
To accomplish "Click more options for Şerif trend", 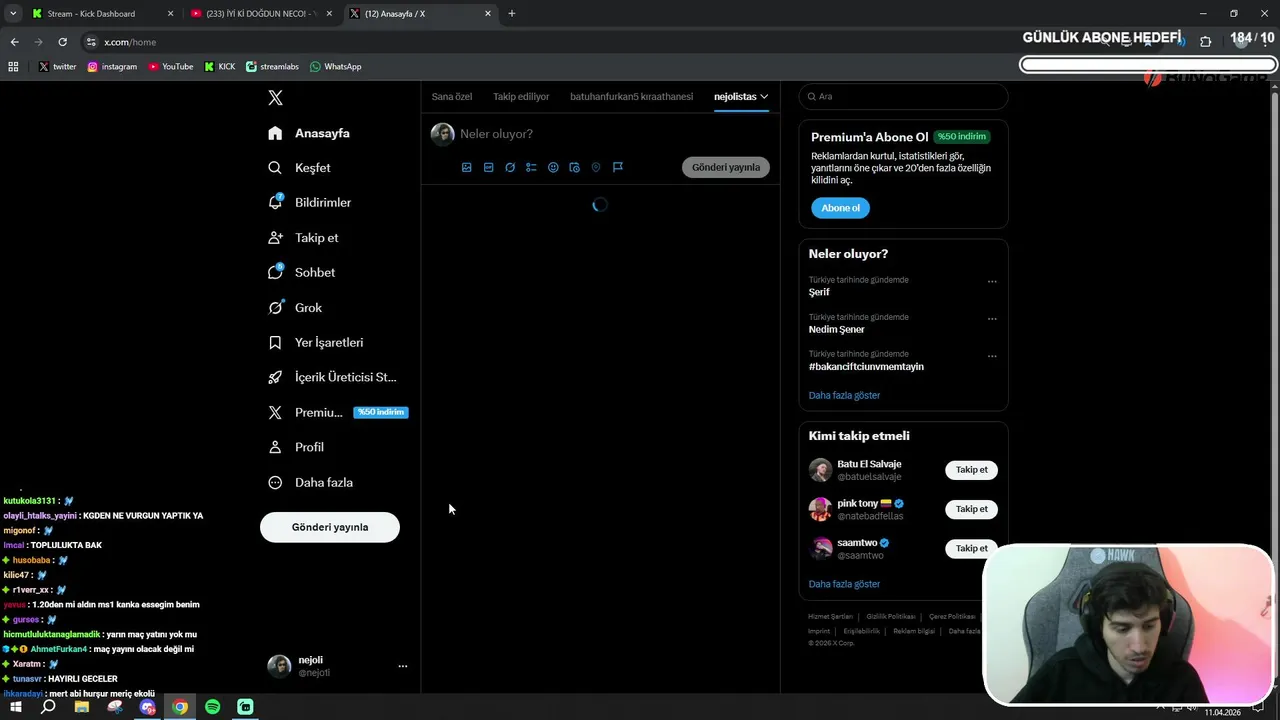I will coord(992,281).
